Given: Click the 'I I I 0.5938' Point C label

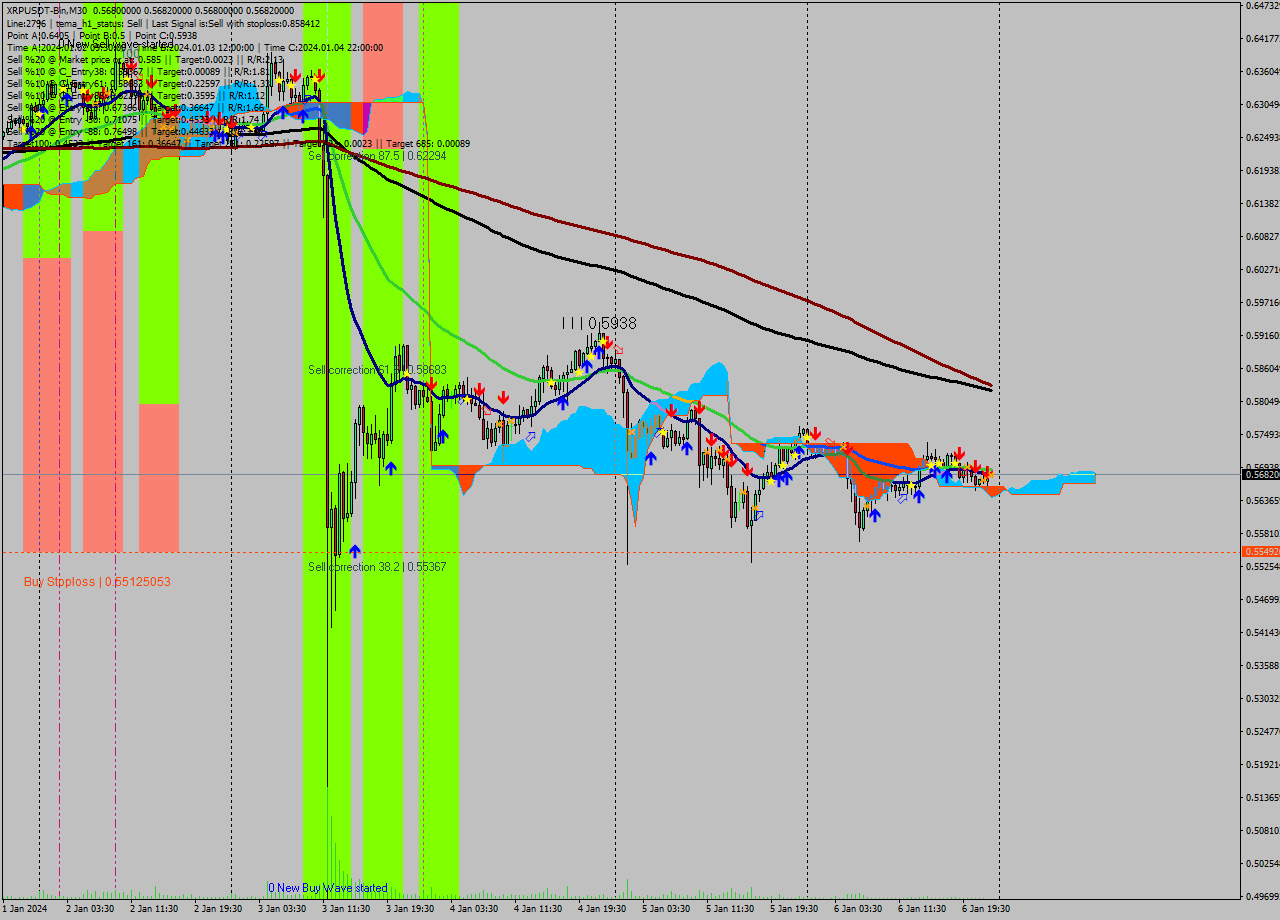Looking at the screenshot, I should pyautogui.click(x=598, y=323).
